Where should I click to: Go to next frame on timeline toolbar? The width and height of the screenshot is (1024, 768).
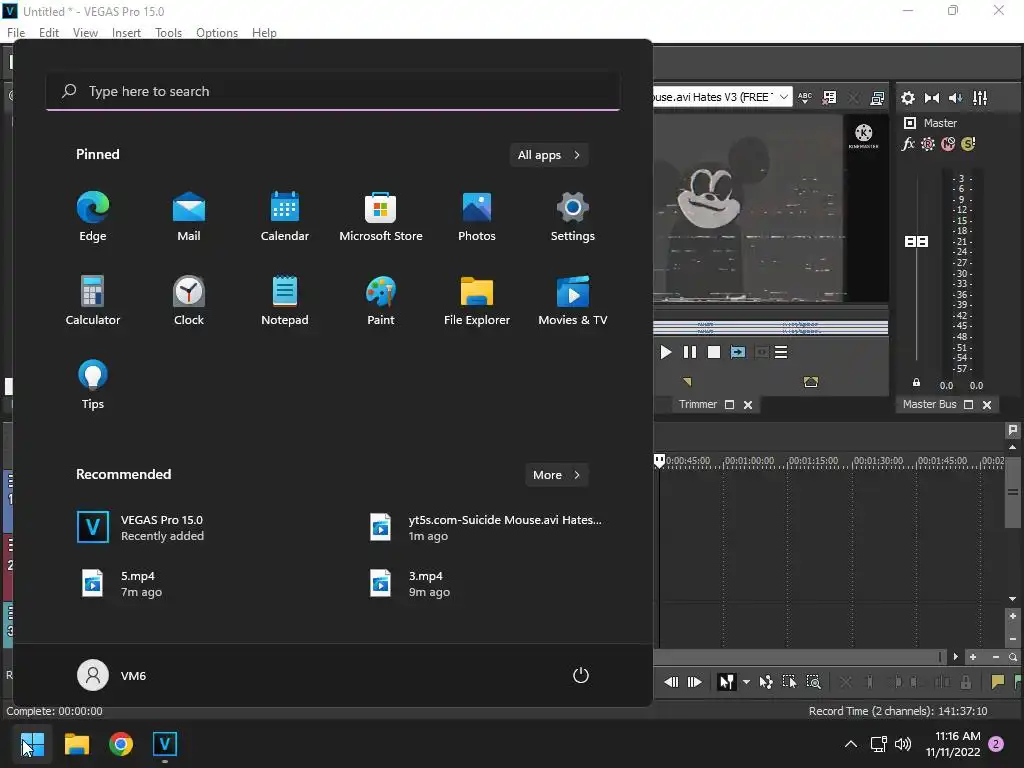pyautogui.click(x=695, y=682)
